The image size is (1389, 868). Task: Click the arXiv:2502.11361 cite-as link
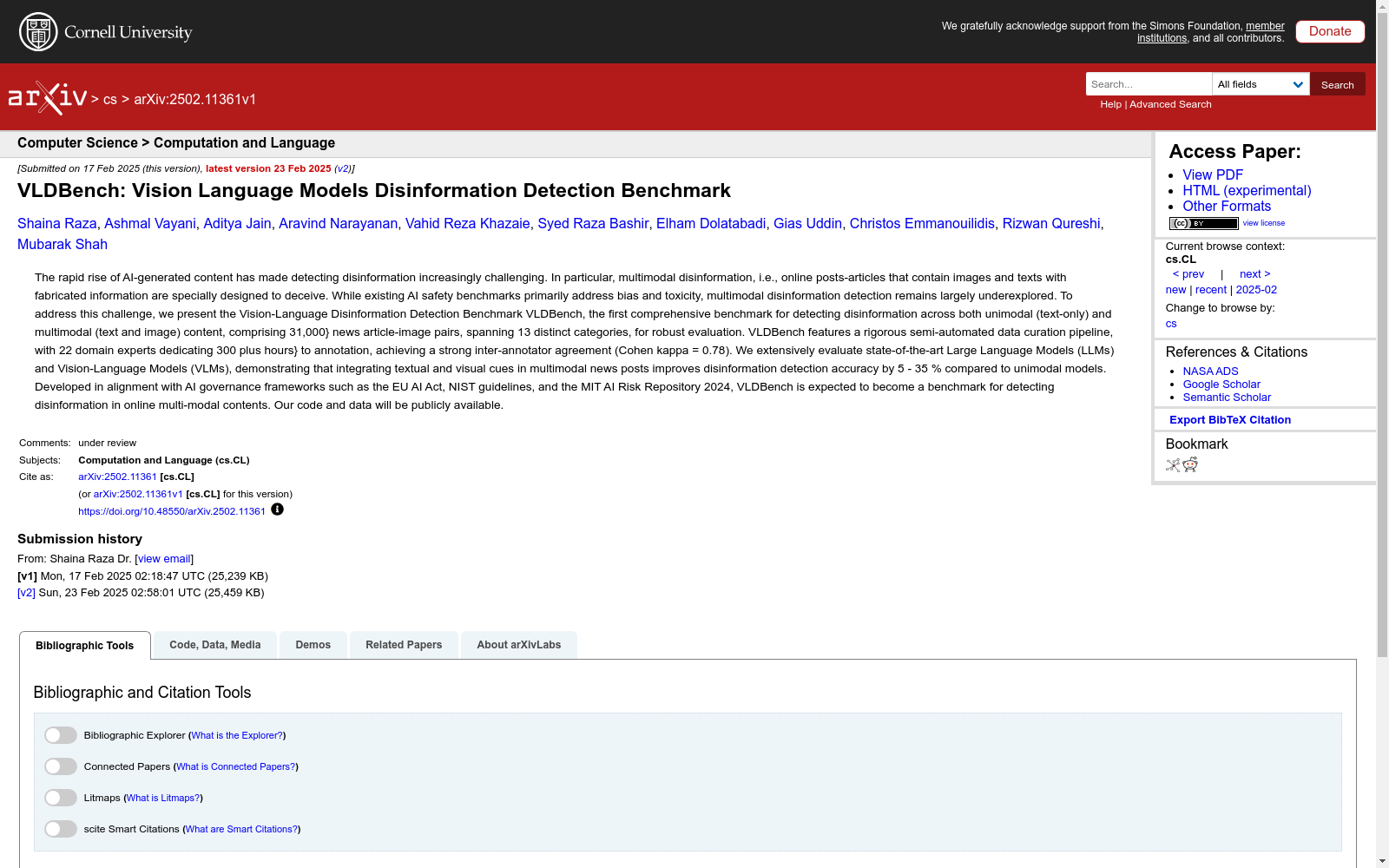click(x=117, y=477)
